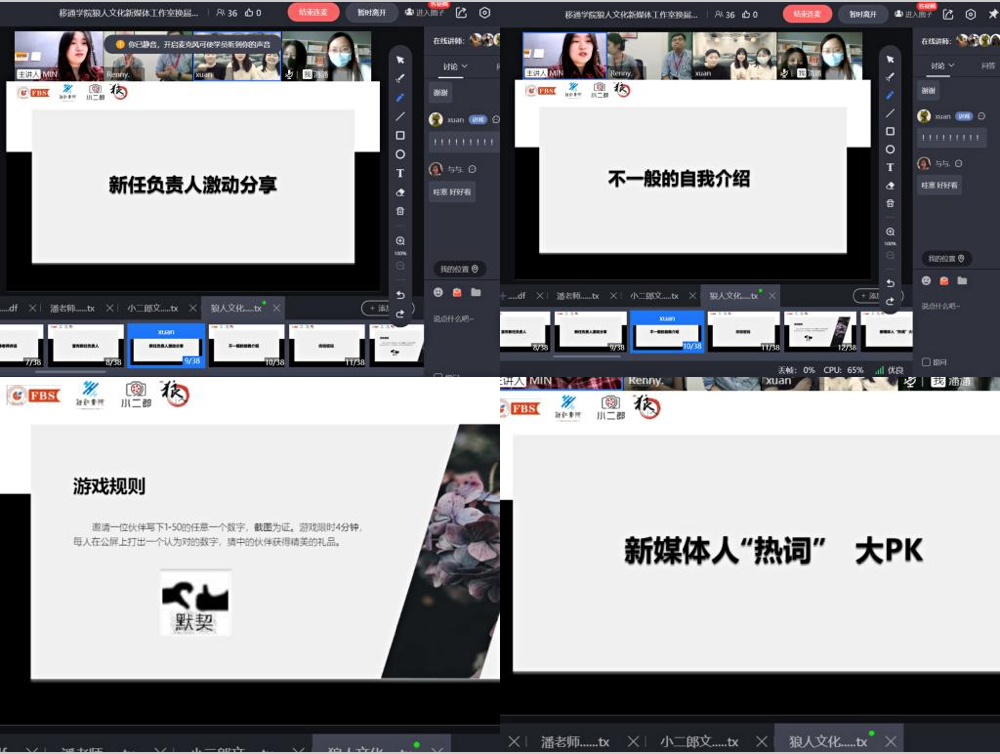
Task: Open settings hexagon icon in upper-right window
Action: 970,14
